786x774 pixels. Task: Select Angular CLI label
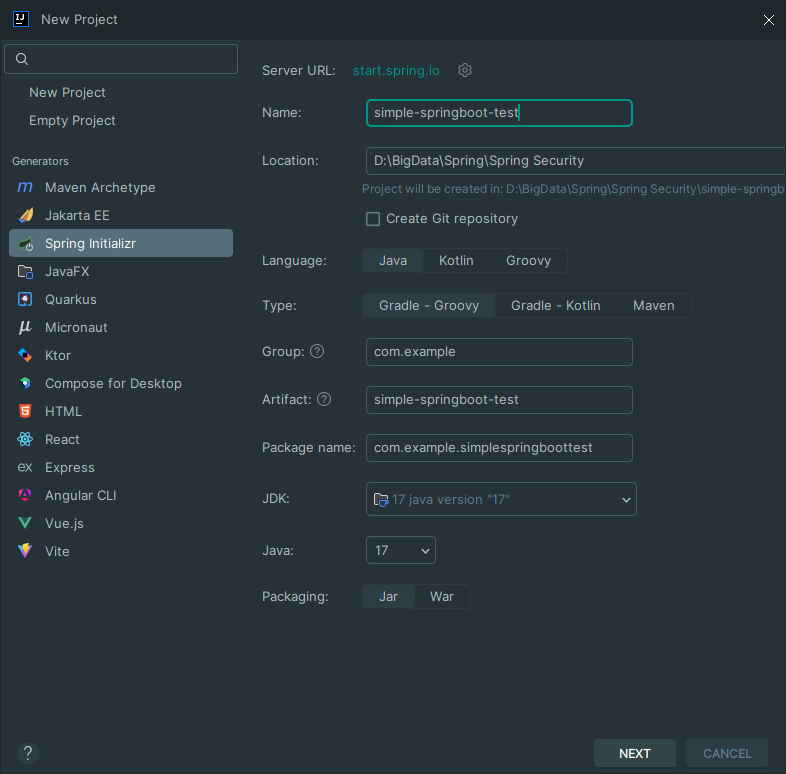pos(81,495)
